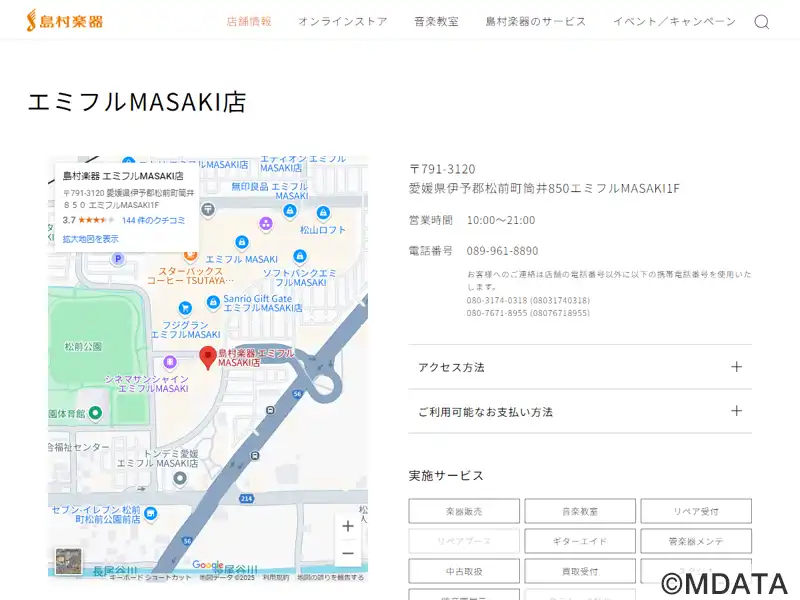Open the map 利用規約 link
The width and height of the screenshot is (800, 600).
[x=276, y=578]
